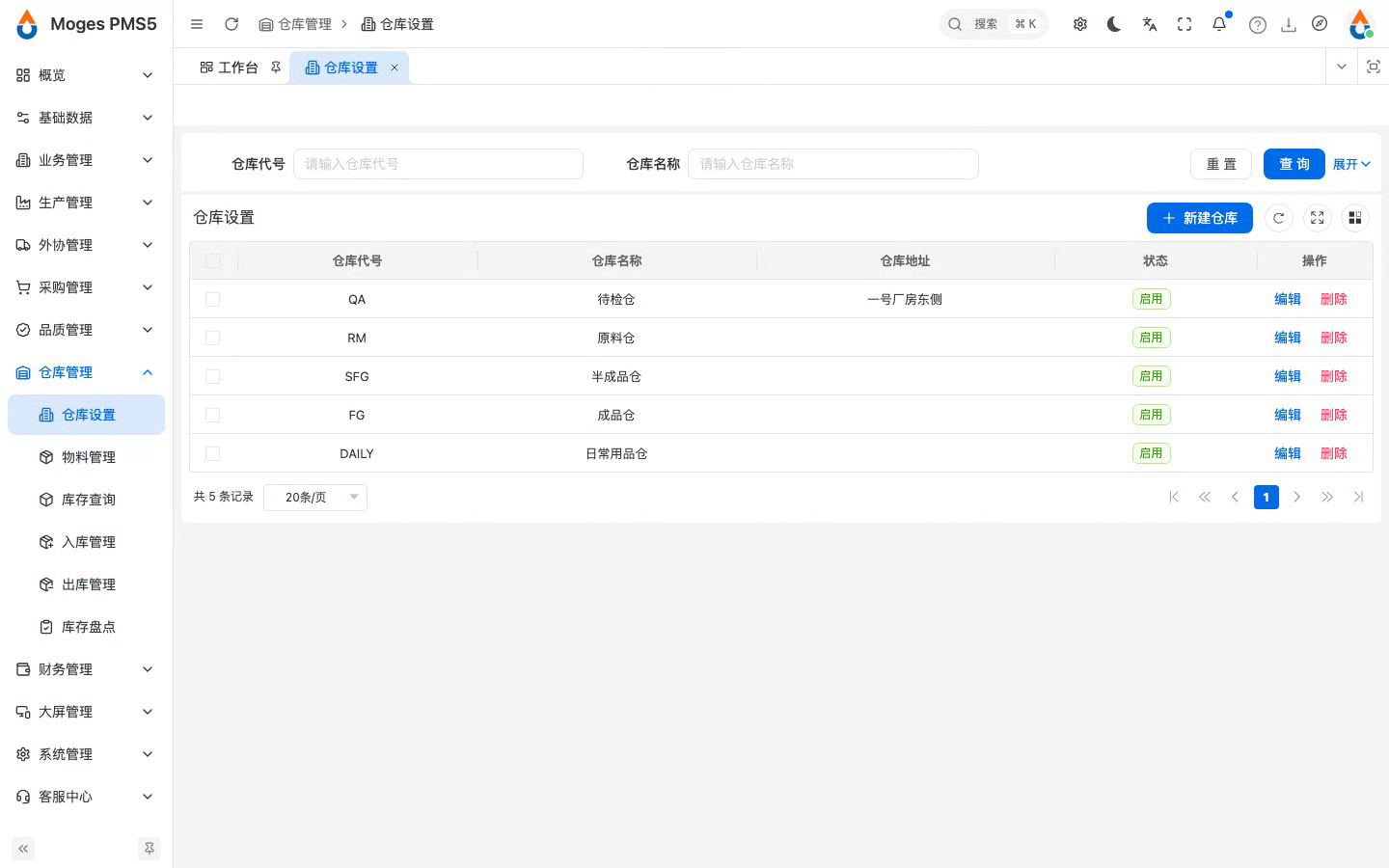The height and width of the screenshot is (868, 1389).
Task: Click the page reload icon in header
Action: [231, 24]
